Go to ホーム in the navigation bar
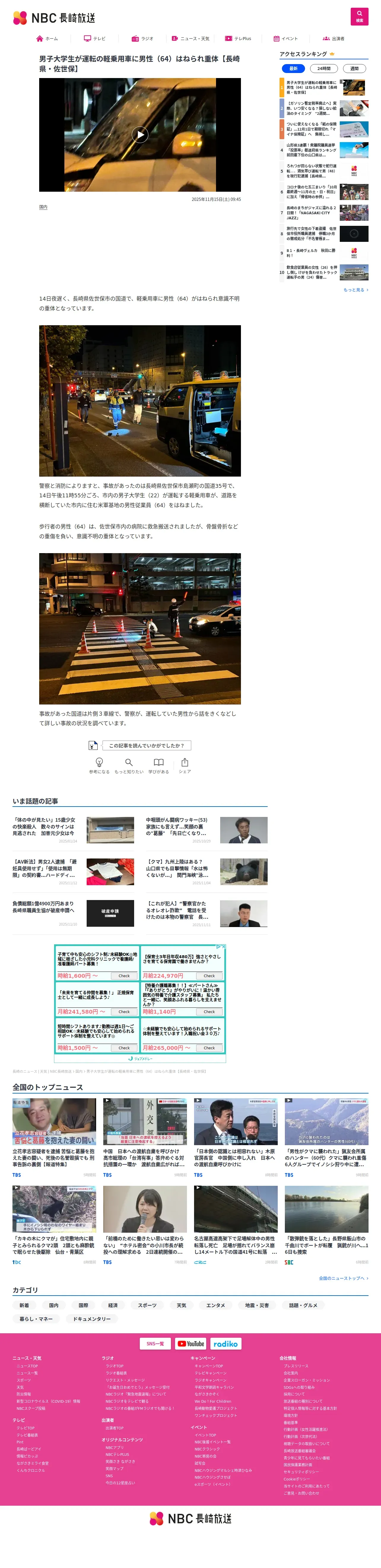The height and width of the screenshot is (1568, 381). tap(47, 38)
